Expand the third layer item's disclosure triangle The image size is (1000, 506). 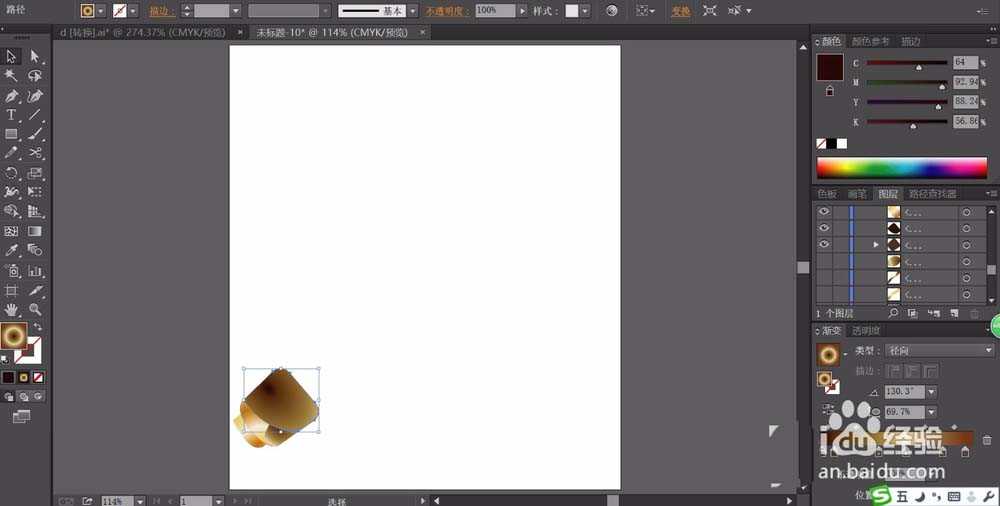[876, 245]
